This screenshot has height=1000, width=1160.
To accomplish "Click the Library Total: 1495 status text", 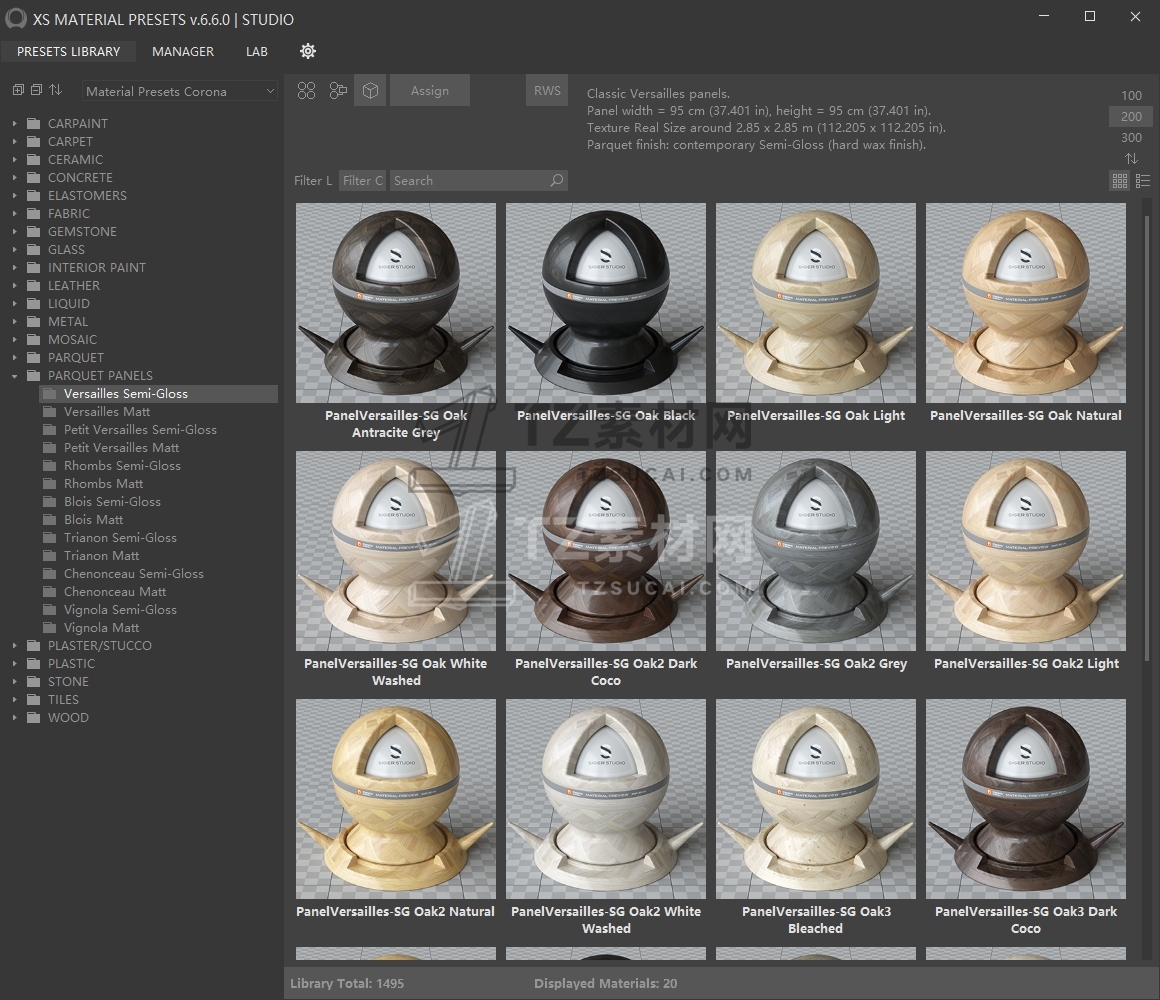I will (347, 983).
